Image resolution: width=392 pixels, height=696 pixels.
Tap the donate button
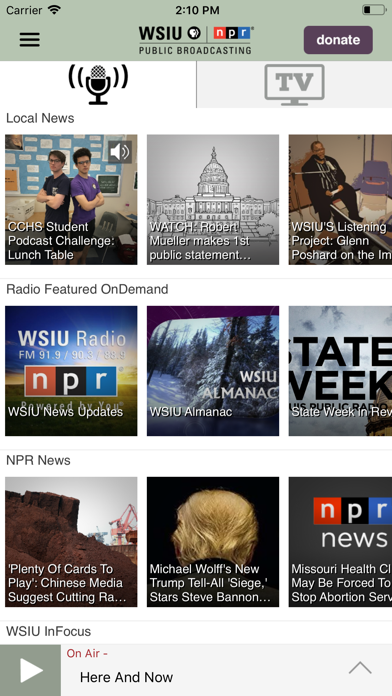pos(338,40)
